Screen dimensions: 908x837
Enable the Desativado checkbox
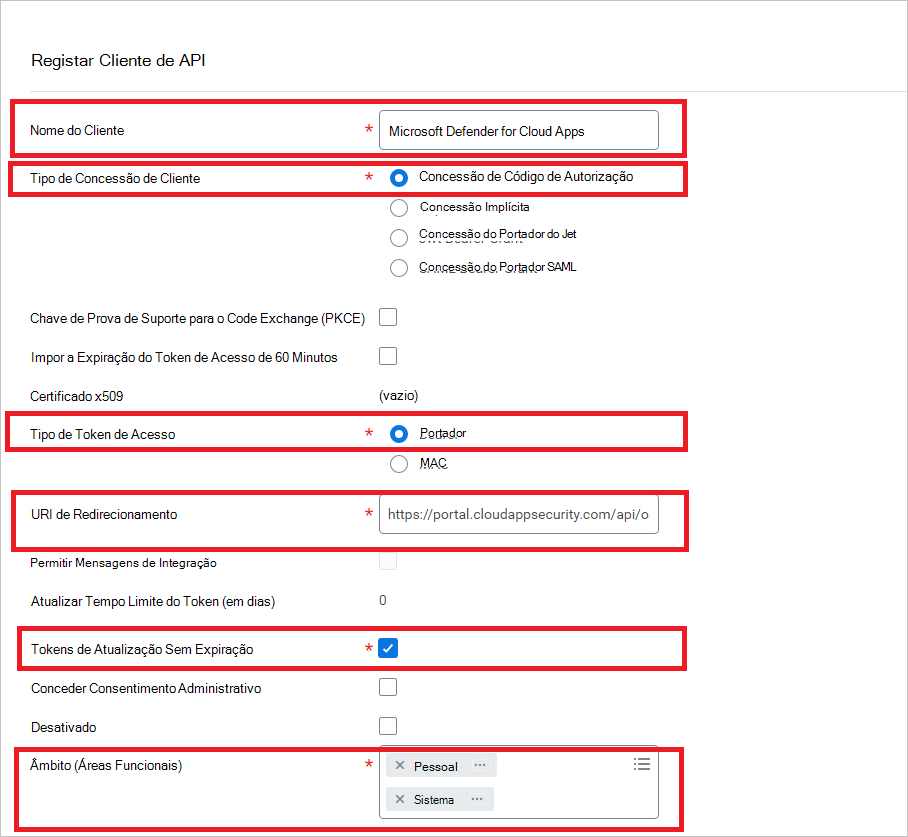387,726
